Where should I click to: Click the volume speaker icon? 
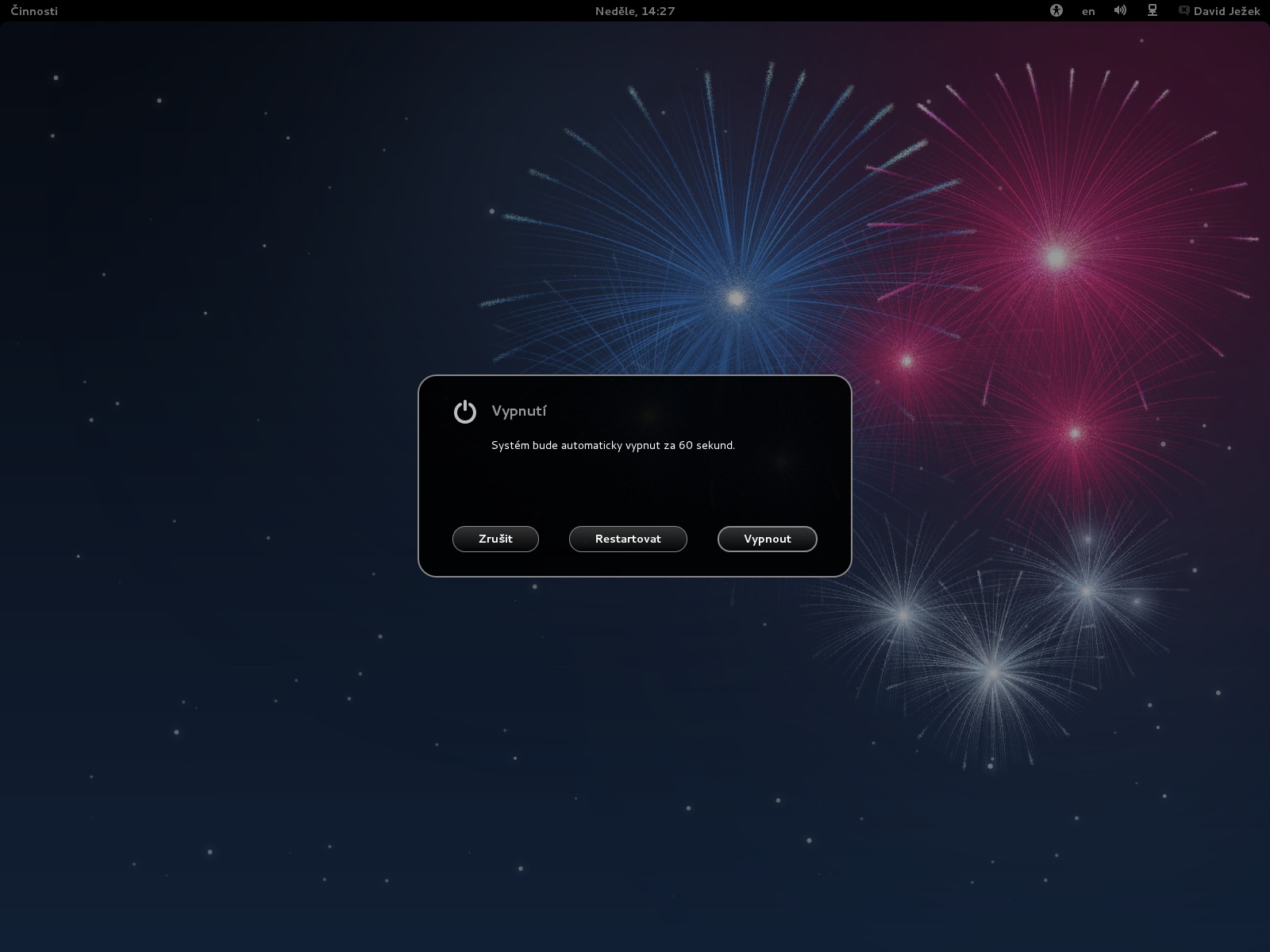(x=1120, y=11)
